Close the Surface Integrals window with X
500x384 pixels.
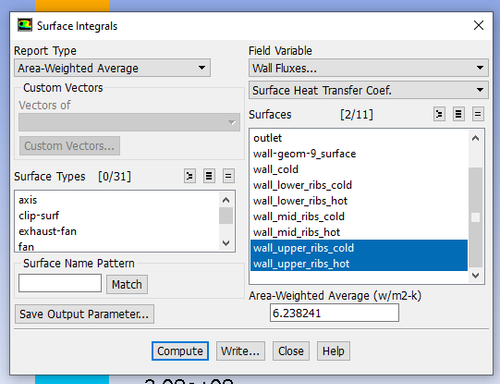tap(478, 25)
